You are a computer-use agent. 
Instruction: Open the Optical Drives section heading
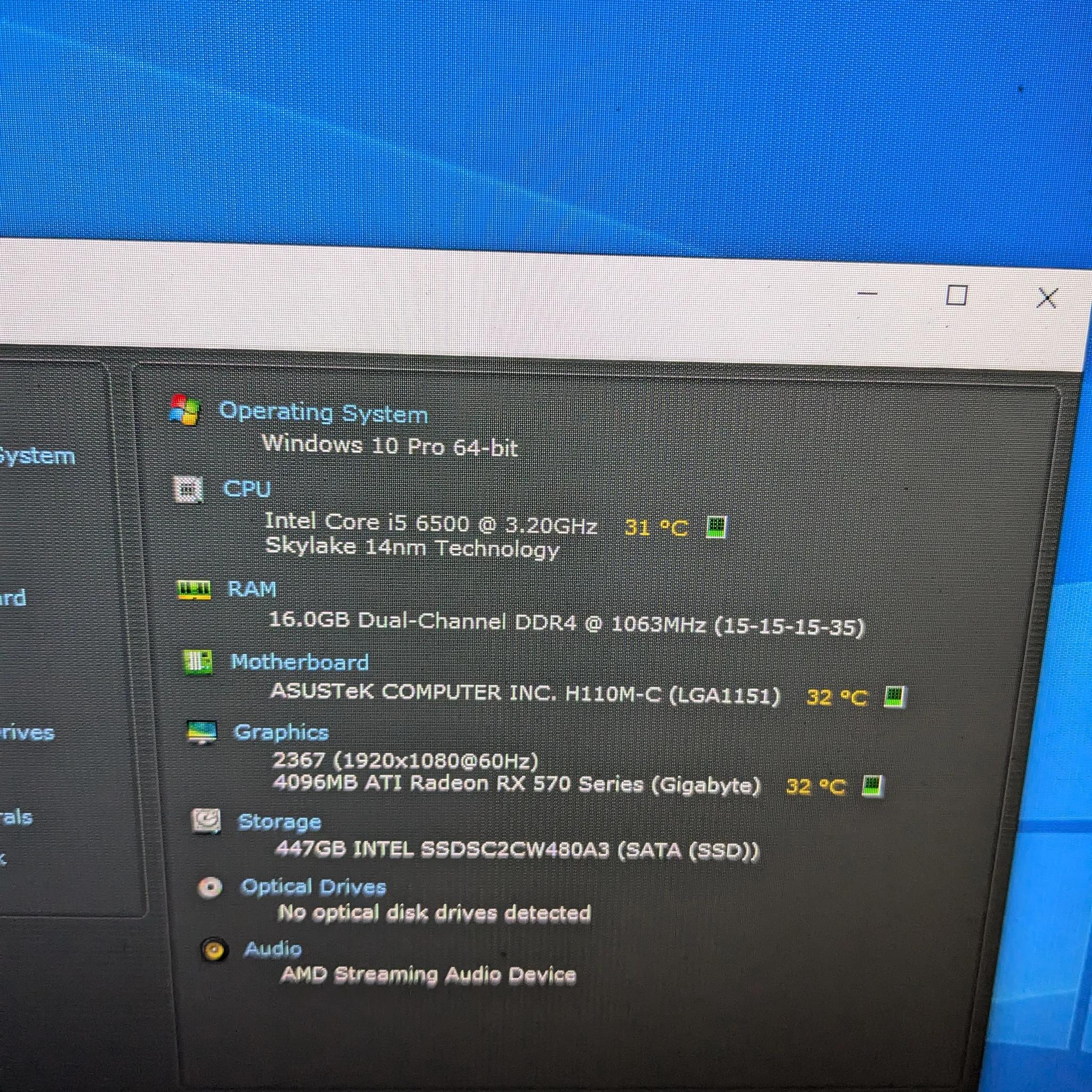pos(314,886)
